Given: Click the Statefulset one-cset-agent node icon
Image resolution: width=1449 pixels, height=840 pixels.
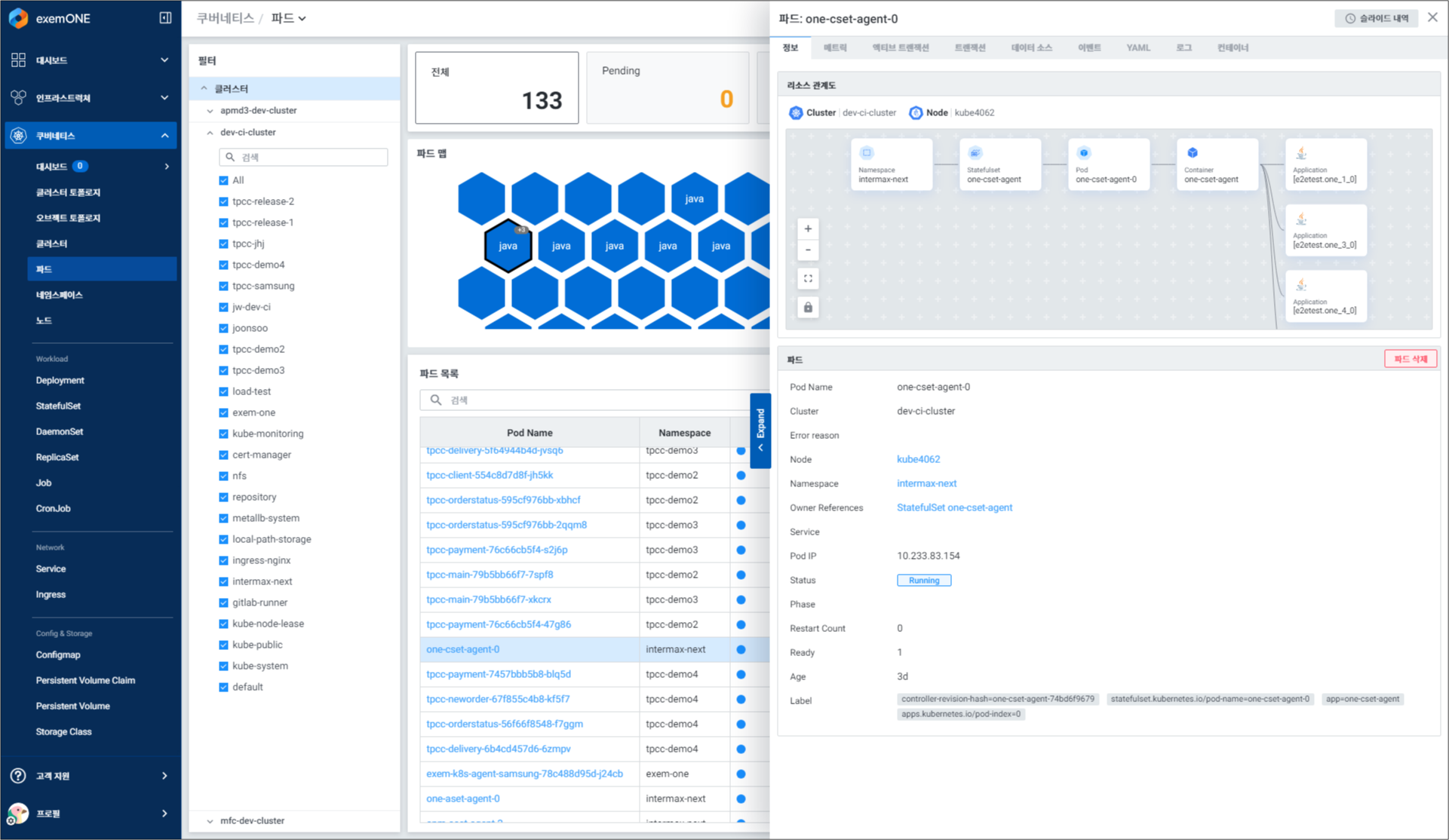Looking at the screenshot, I should click(x=975, y=153).
